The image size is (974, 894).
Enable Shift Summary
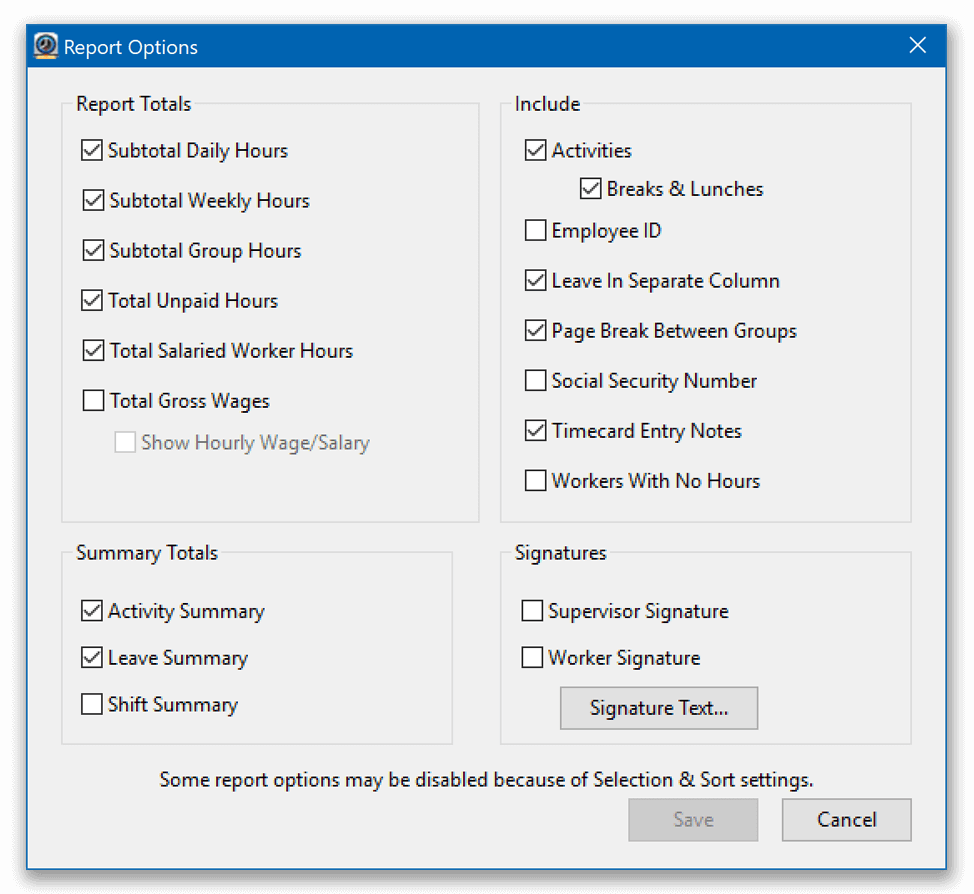click(91, 704)
